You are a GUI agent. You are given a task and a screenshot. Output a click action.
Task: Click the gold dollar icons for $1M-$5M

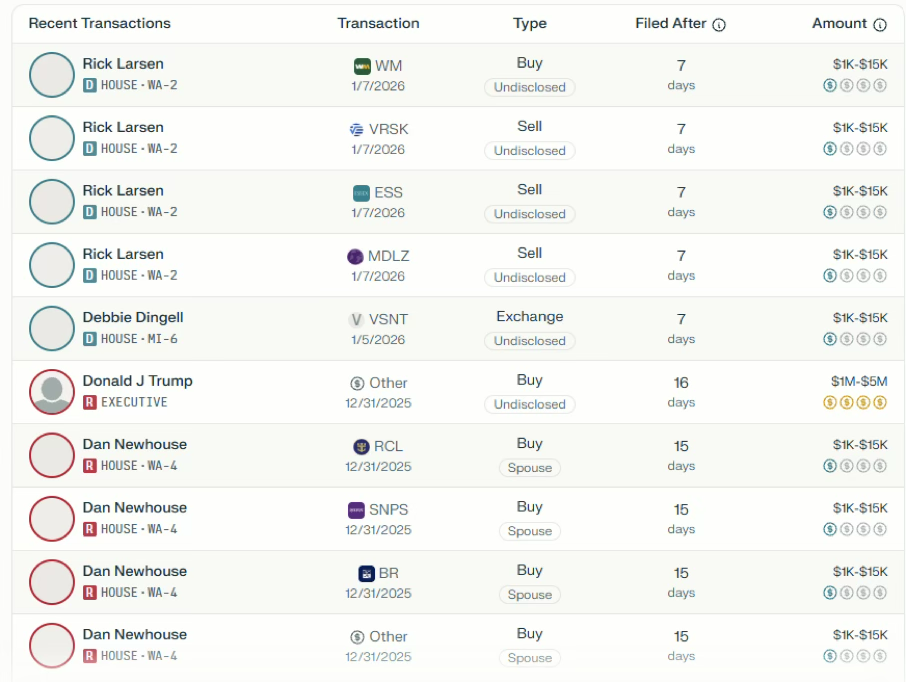[x=854, y=403]
